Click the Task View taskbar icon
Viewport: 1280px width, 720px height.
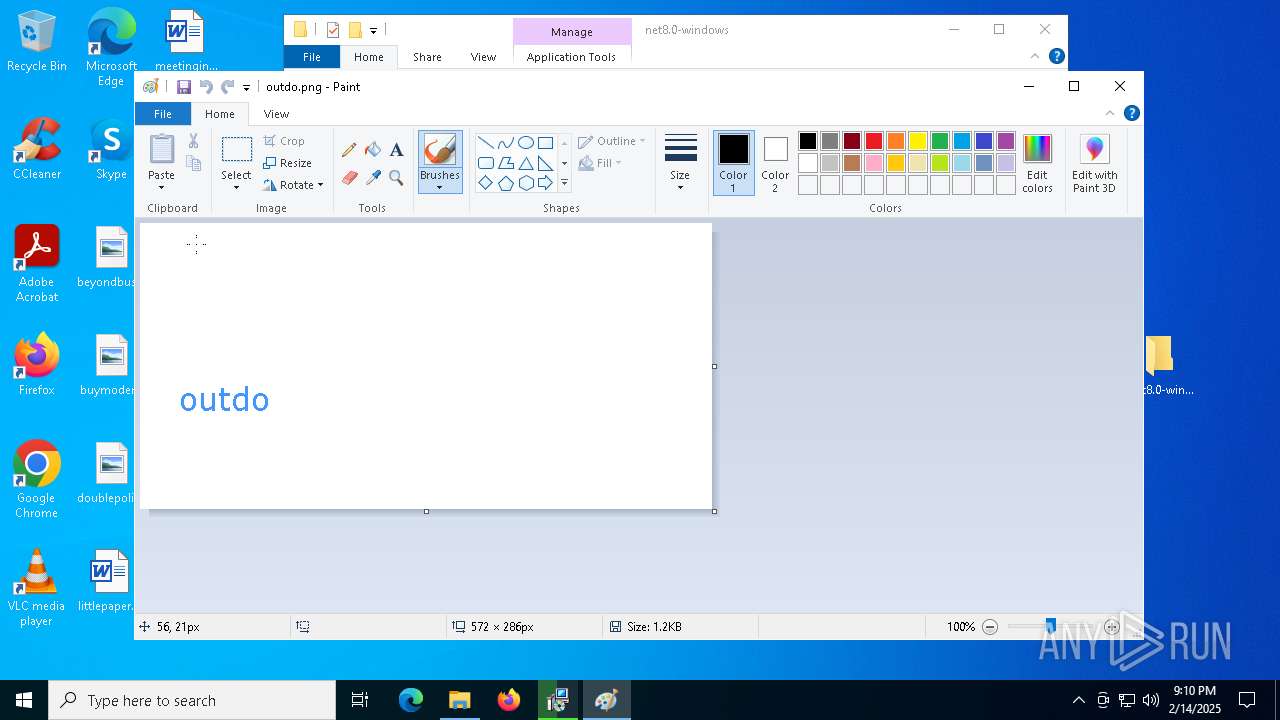360,700
